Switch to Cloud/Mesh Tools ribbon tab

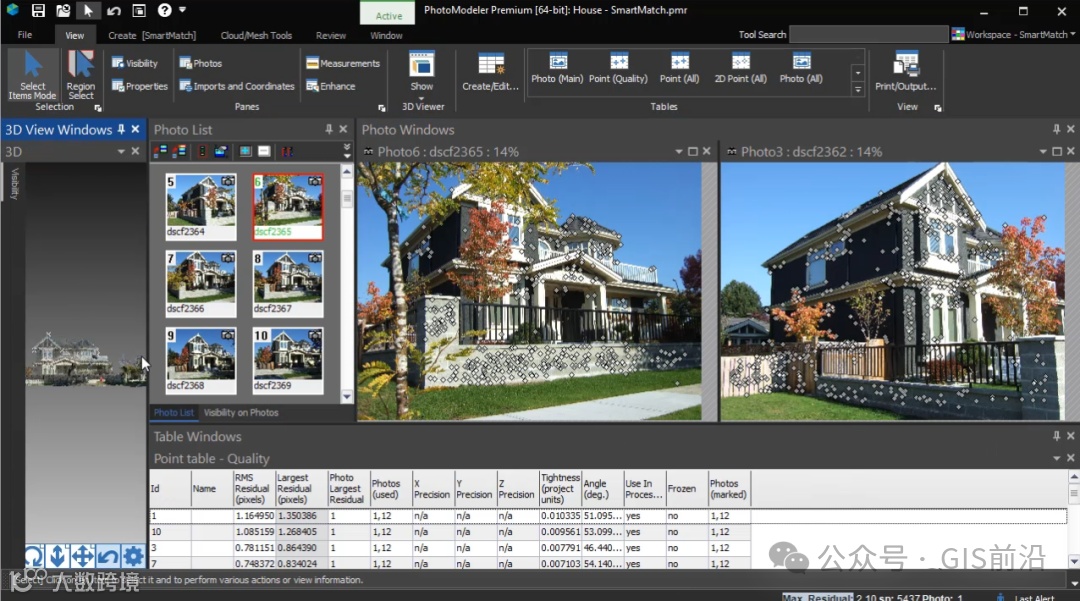point(256,35)
